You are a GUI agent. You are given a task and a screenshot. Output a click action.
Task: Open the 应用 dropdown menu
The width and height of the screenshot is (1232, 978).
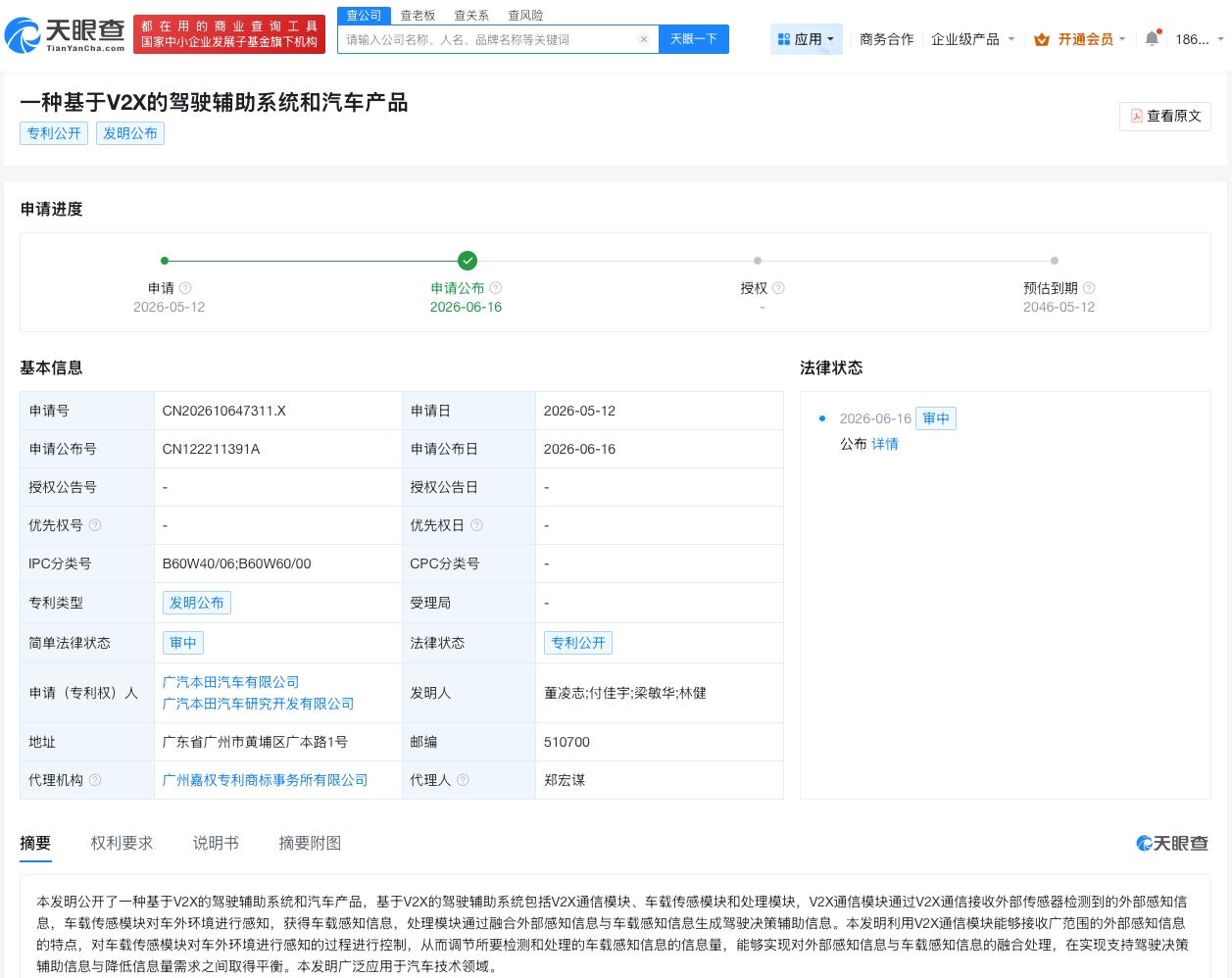pyautogui.click(x=807, y=39)
